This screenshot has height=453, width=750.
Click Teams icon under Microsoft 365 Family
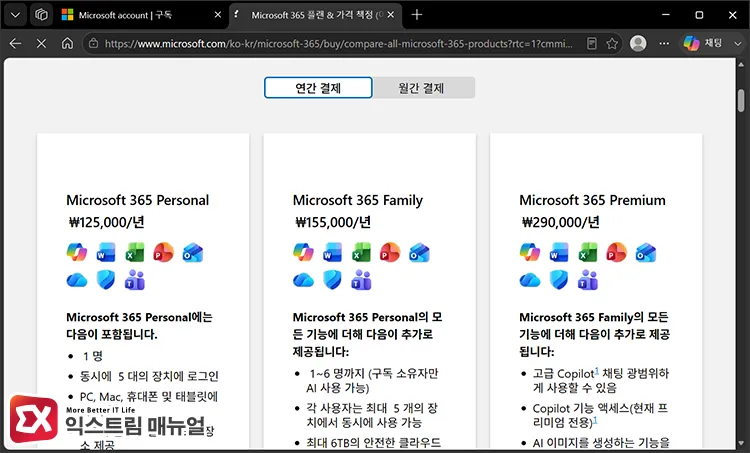[362, 280]
